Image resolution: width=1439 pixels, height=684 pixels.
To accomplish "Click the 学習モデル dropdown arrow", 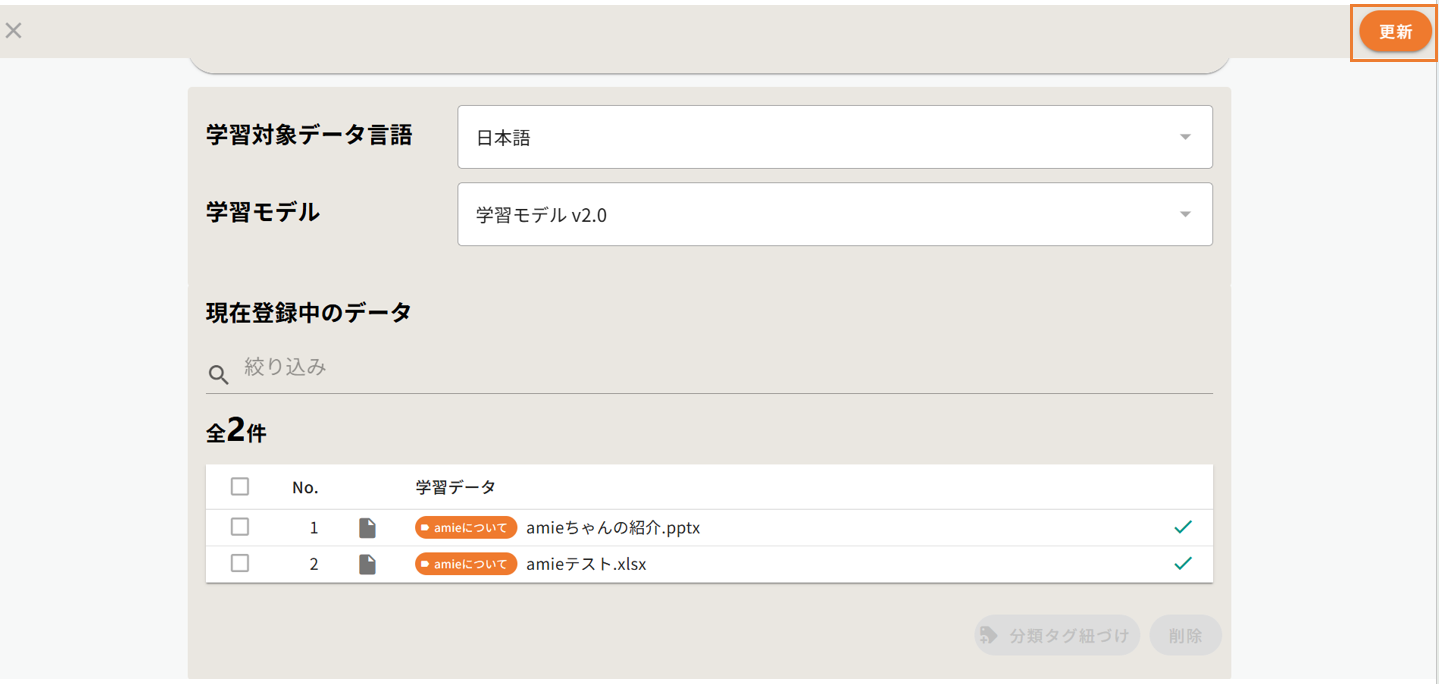I will coord(1185,214).
